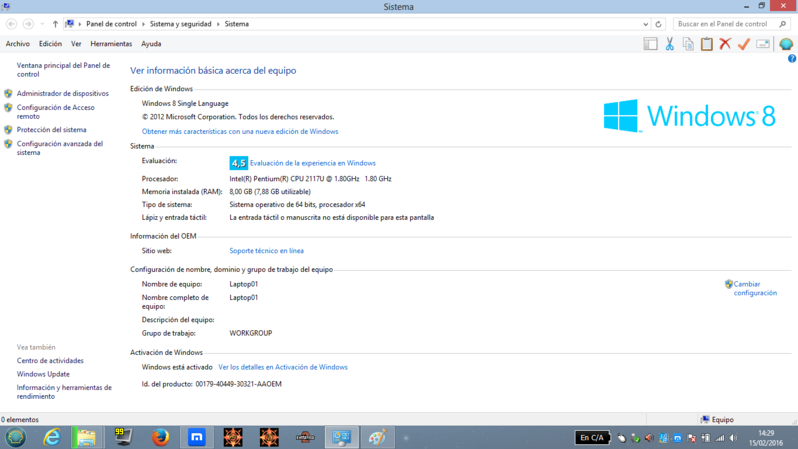
Task: Launch Internet Explorer from taskbar
Action: 51,437
